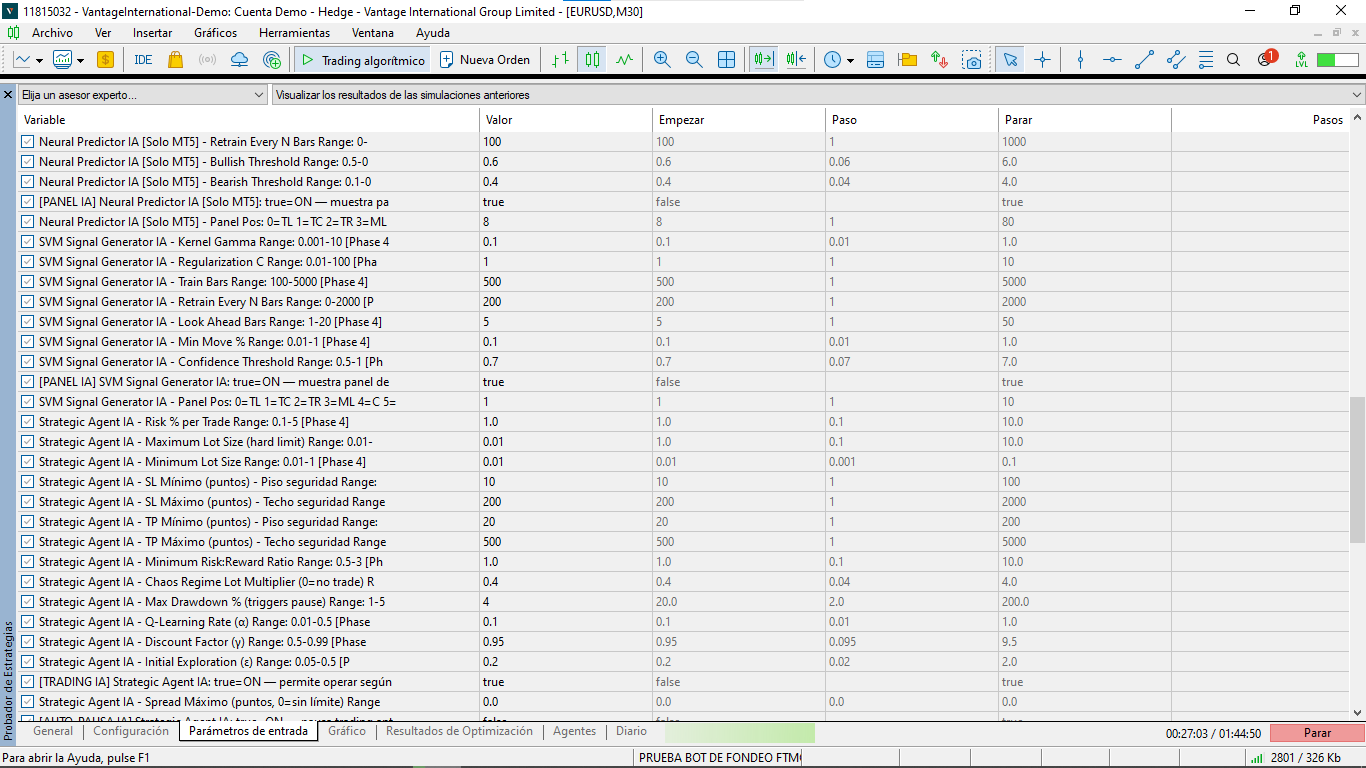Click the Nueva Orden button
Viewport: 1366px width, 768px height.
point(485,60)
